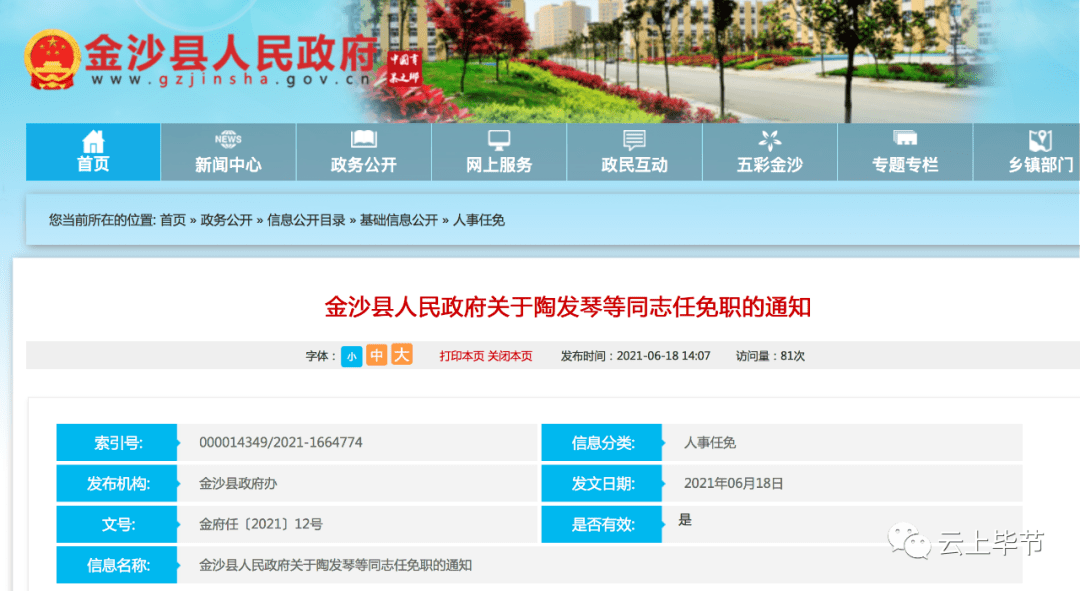
Task: Click the 发文日期 label cell
Action: click(602, 484)
